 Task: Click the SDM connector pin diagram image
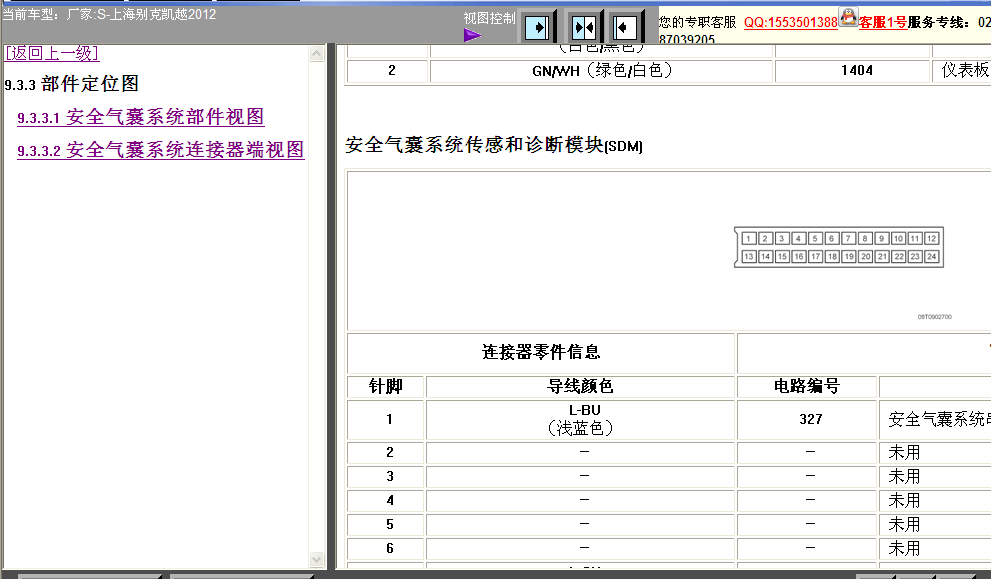tap(838, 248)
